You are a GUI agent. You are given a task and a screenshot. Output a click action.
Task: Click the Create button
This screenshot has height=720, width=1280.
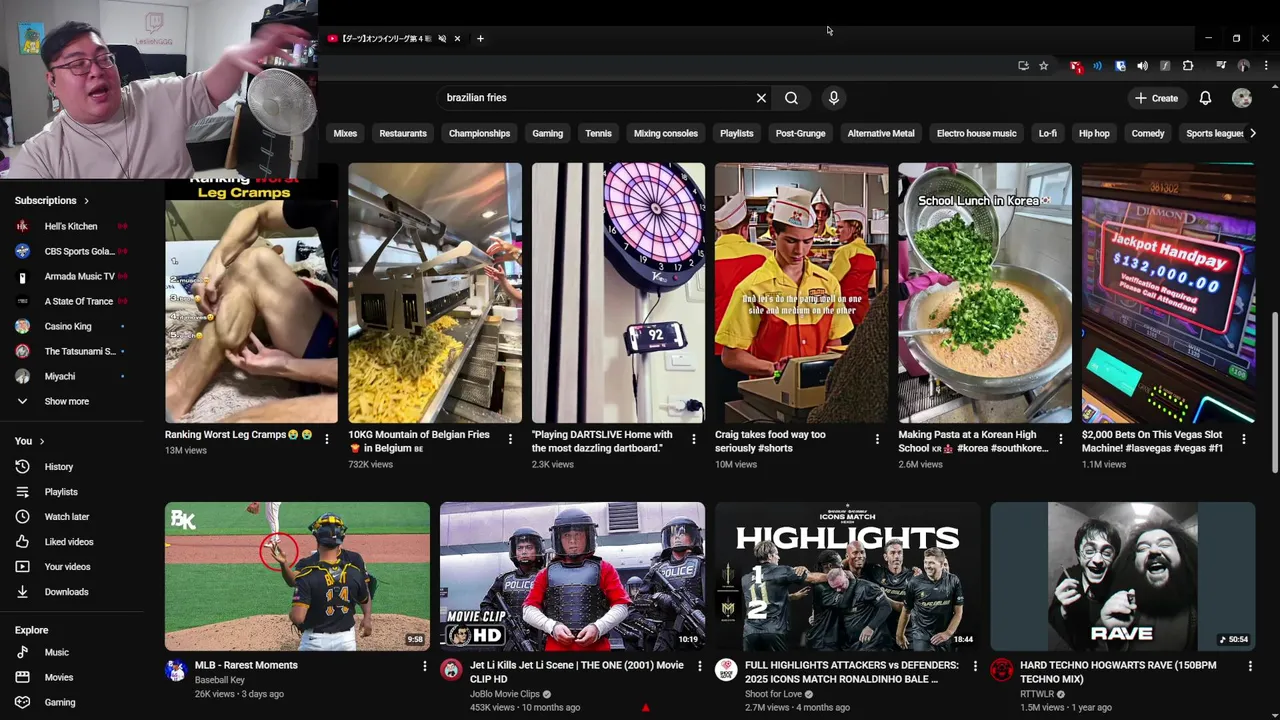click(1156, 98)
